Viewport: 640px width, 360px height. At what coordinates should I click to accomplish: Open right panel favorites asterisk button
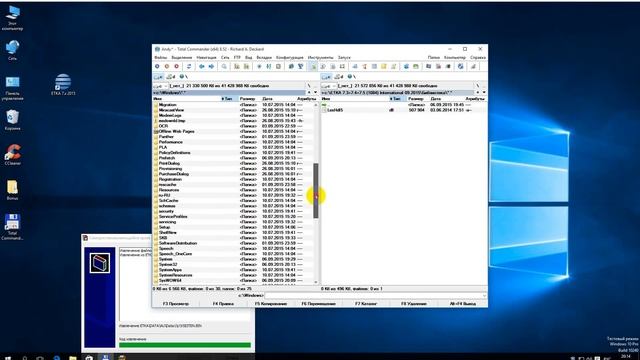click(477, 93)
